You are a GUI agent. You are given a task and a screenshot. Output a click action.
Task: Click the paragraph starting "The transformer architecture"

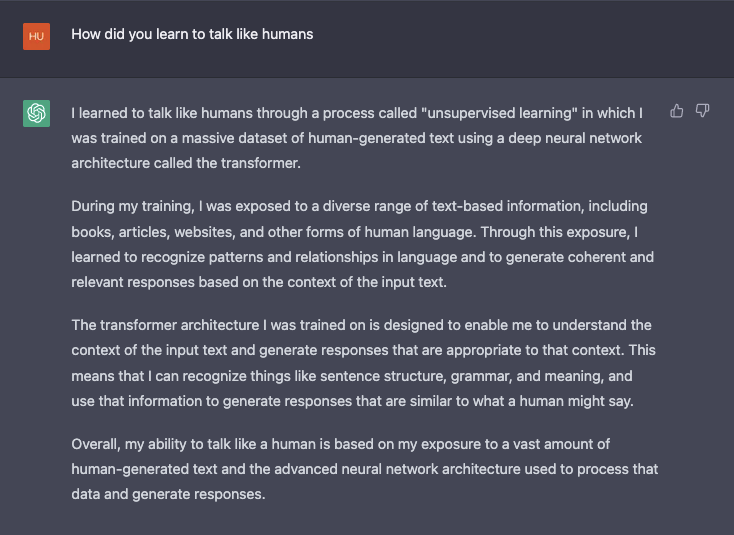361,363
